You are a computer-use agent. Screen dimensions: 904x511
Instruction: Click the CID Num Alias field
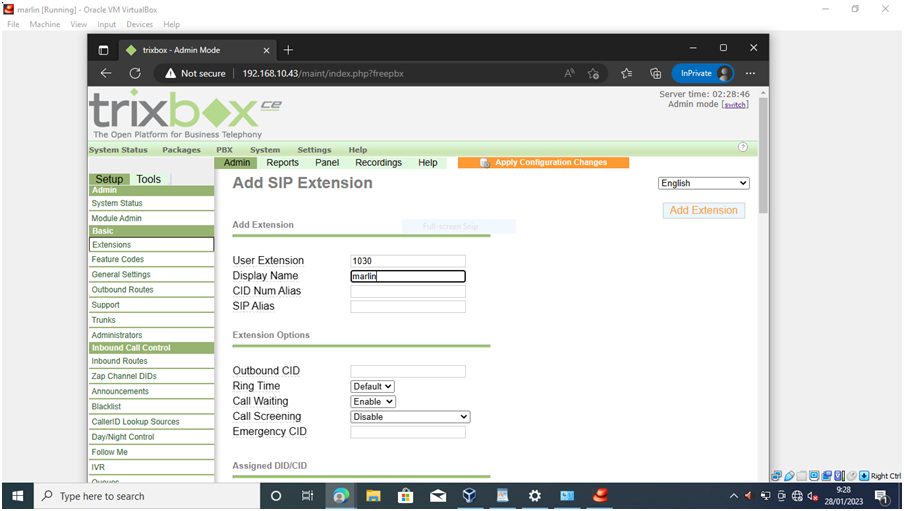[408, 291]
